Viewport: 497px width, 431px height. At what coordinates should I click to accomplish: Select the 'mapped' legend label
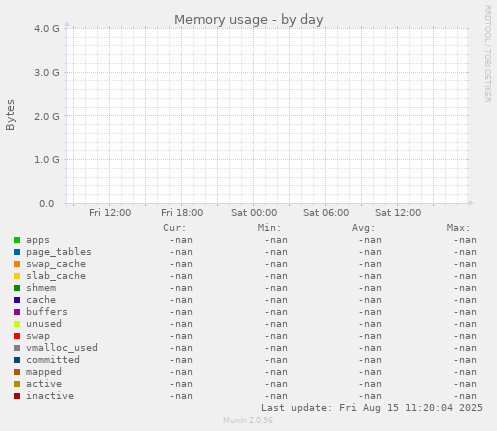coord(44,372)
